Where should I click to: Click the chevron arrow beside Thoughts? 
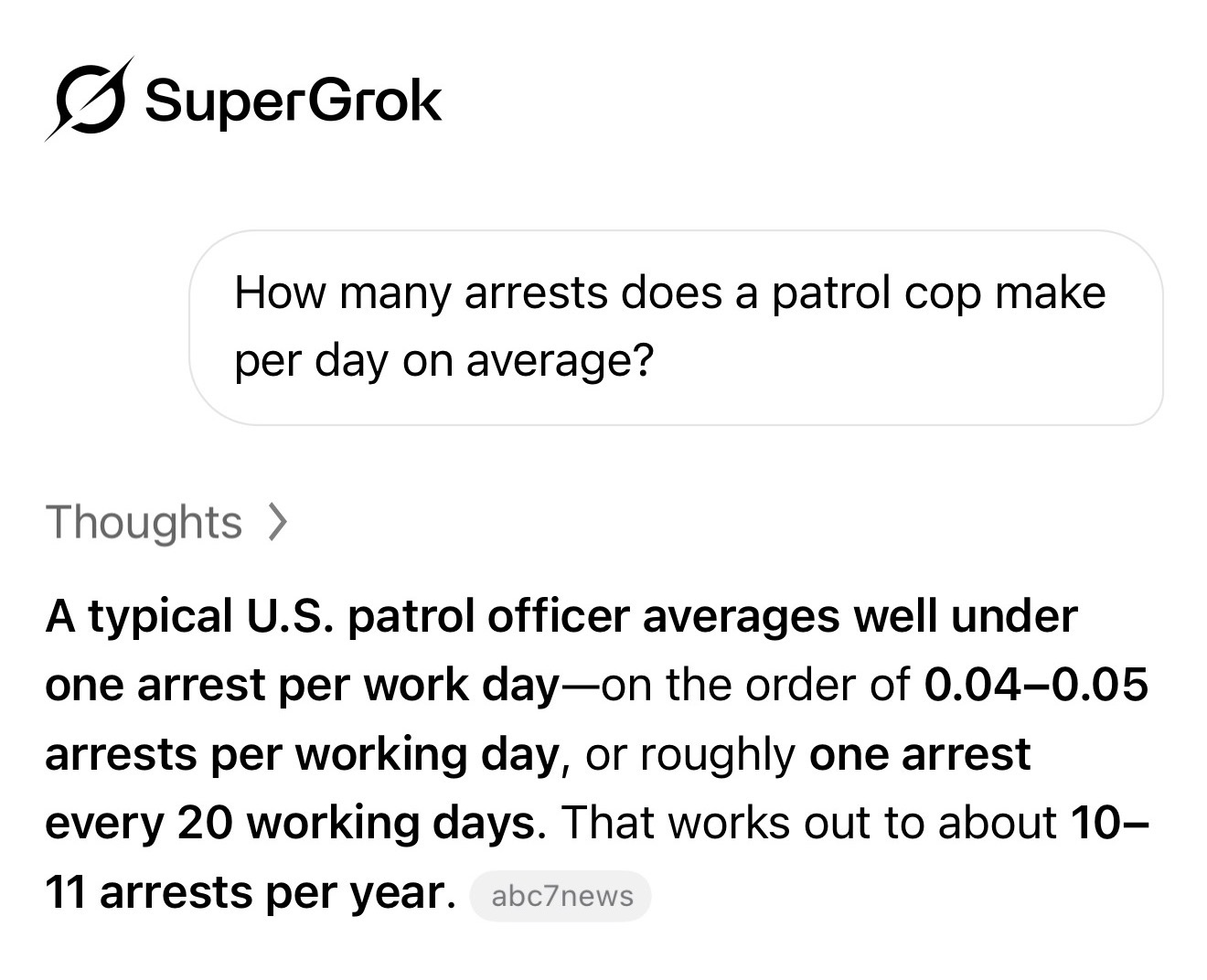click(x=278, y=523)
